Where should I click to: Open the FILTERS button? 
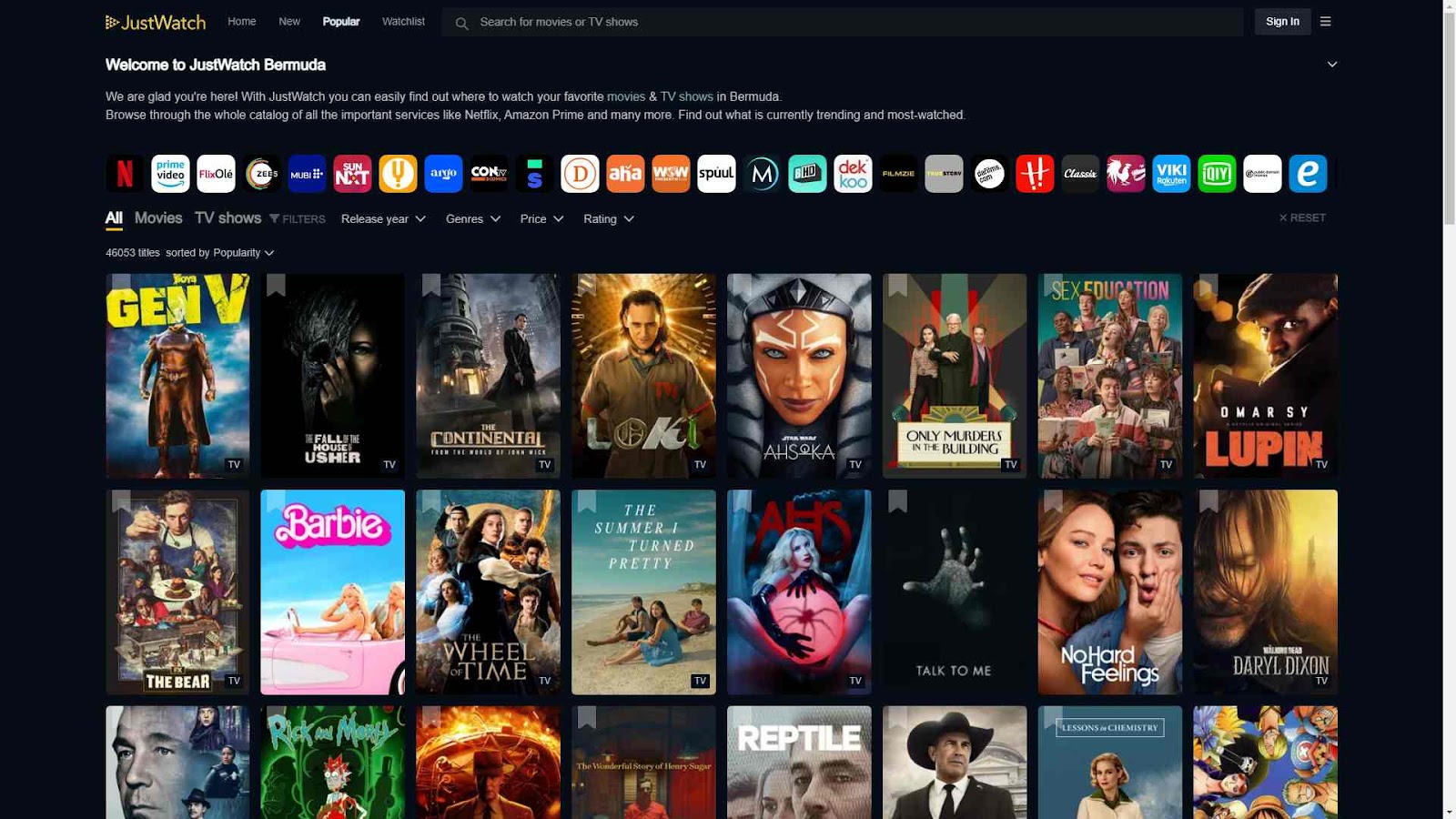click(x=298, y=219)
